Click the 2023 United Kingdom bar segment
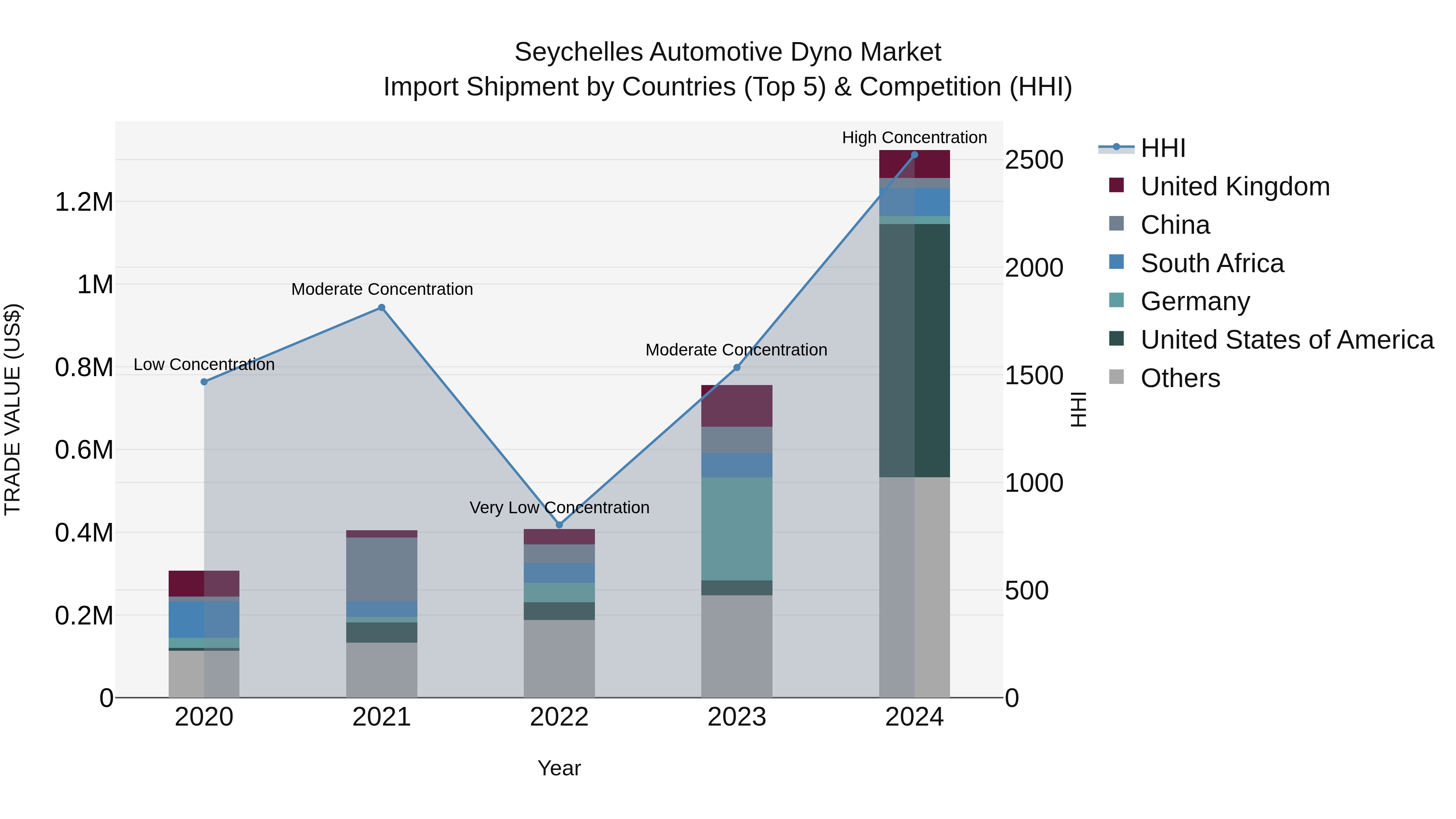 (736, 406)
